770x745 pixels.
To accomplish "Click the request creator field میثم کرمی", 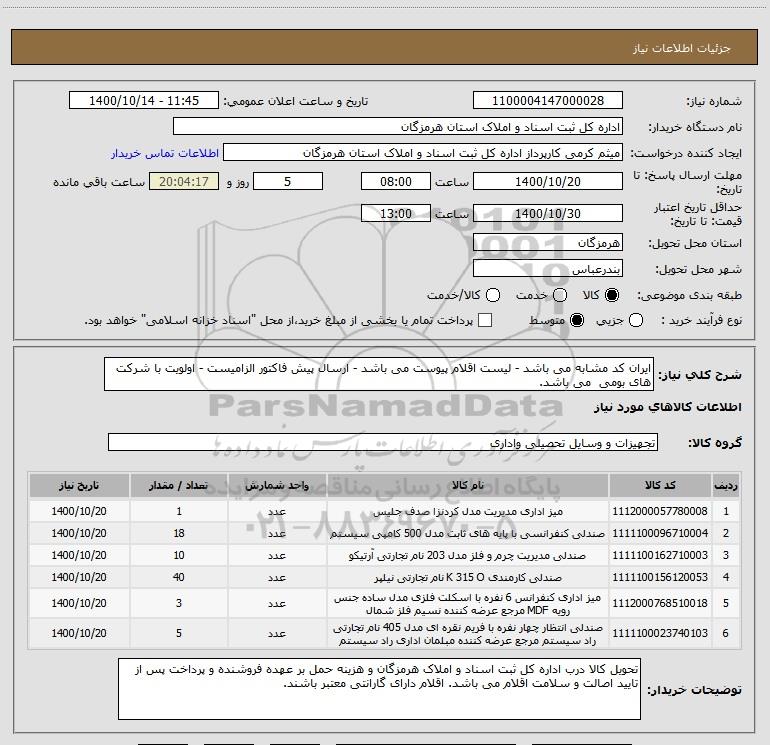I will (x=423, y=153).
